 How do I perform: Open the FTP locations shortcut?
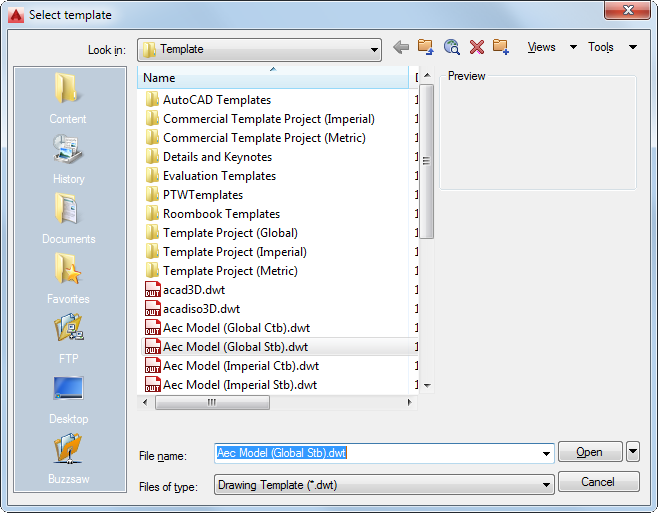pyautogui.click(x=68, y=338)
